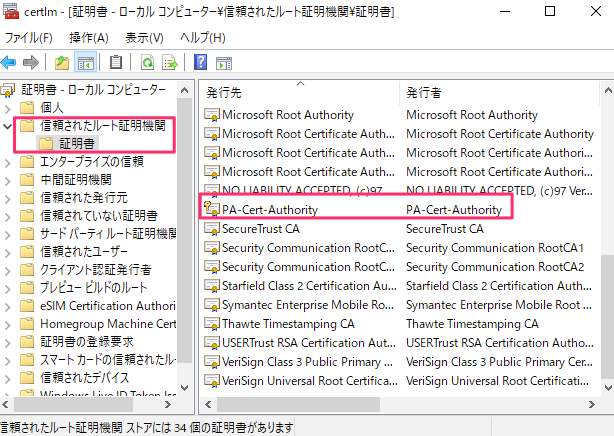This screenshot has height=436, width=614.
Task: Toggle the Show/Hide Console Tree icon
Action: [86, 62]
